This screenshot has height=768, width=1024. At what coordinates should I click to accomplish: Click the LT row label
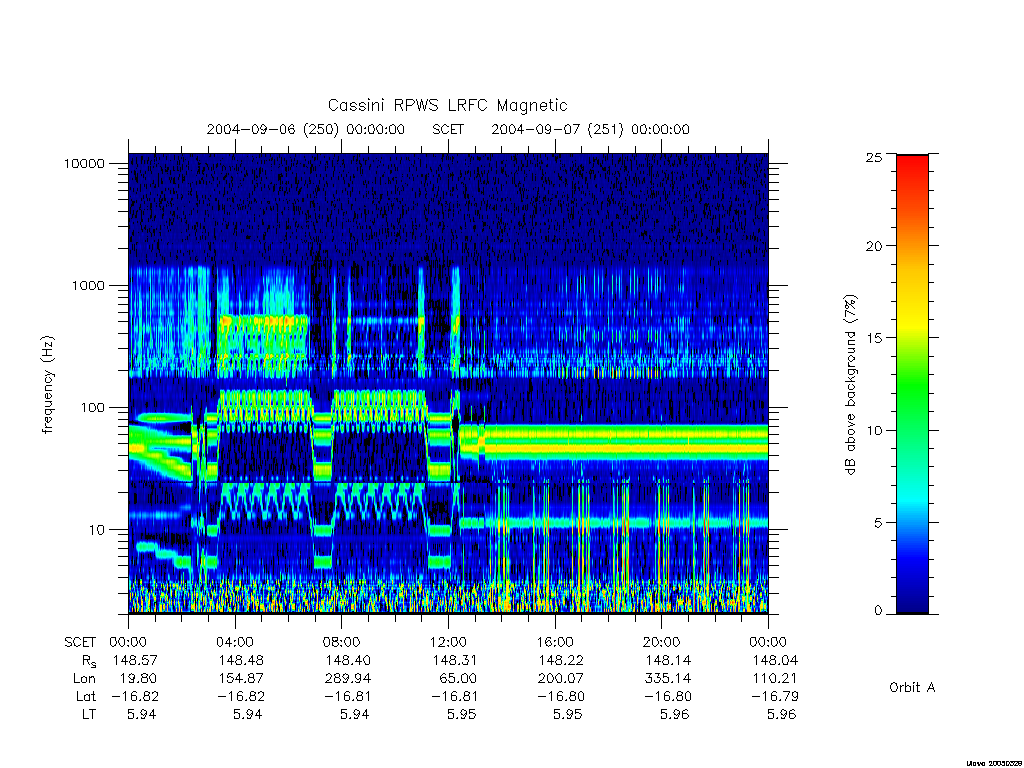[x=89, y=714]
